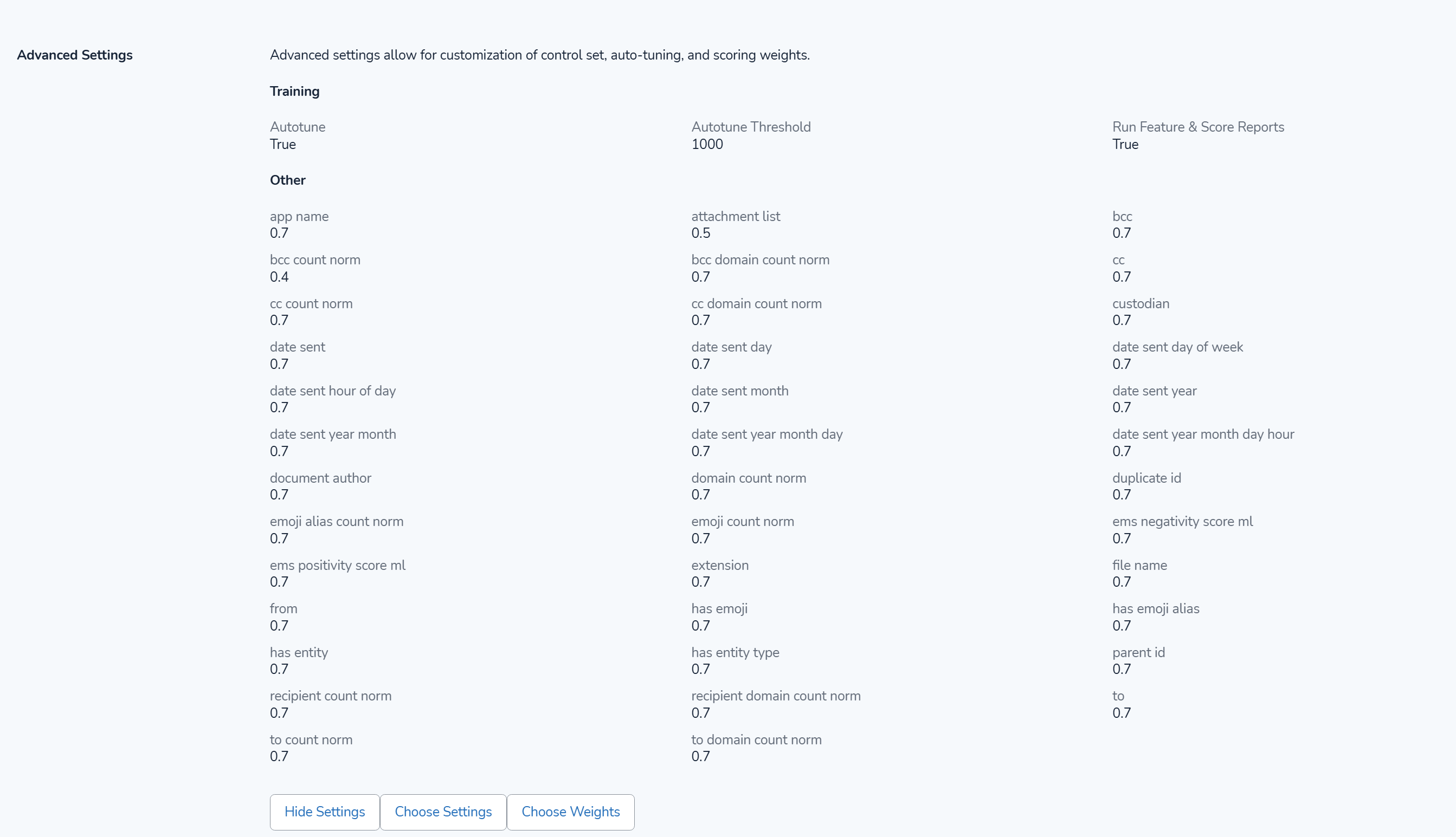Viewport: 1456px width, 837px height.
Task: Click the Autotune label
Action: point(297,127)
